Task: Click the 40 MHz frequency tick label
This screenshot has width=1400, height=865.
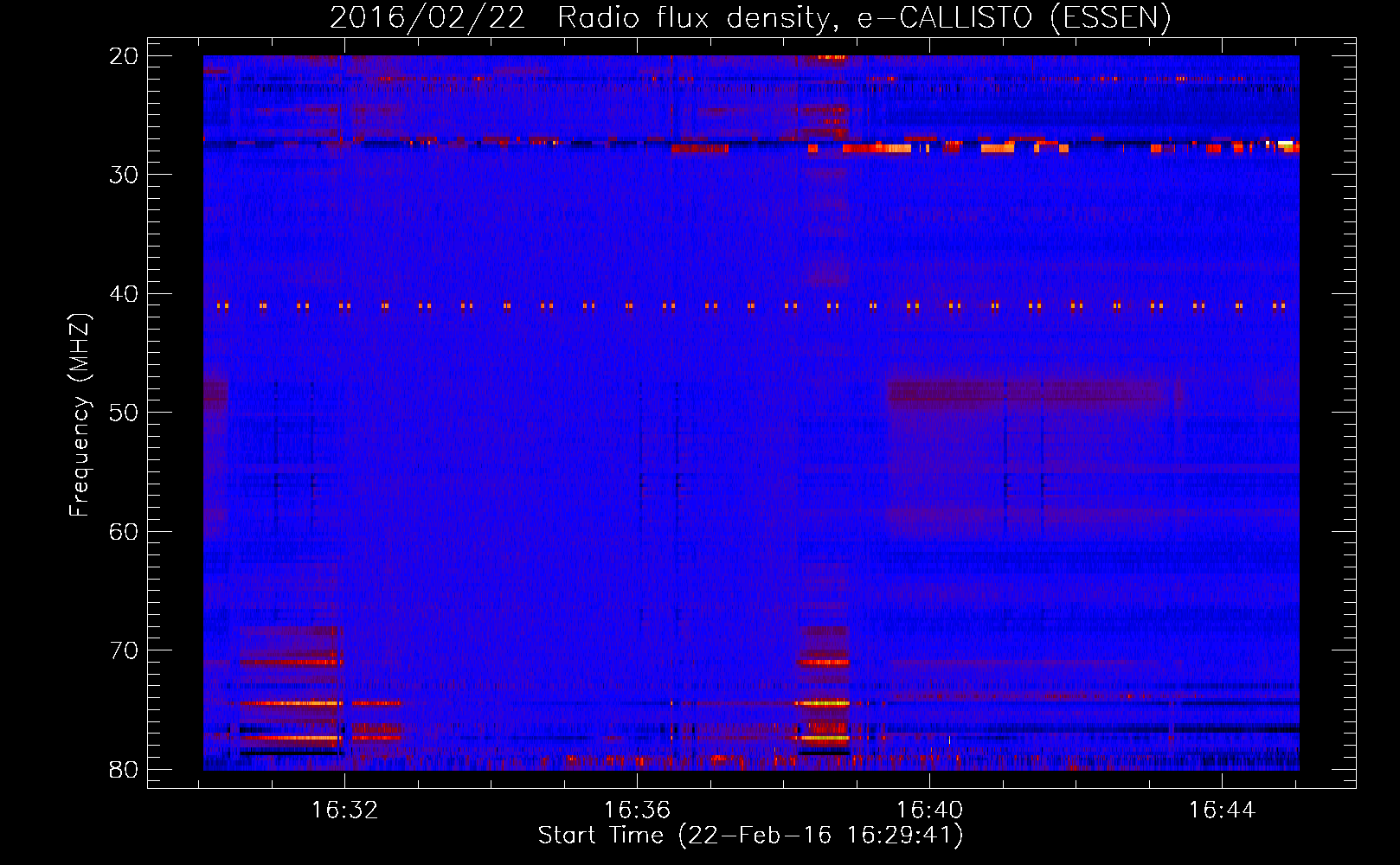Action: coord(124,294)
